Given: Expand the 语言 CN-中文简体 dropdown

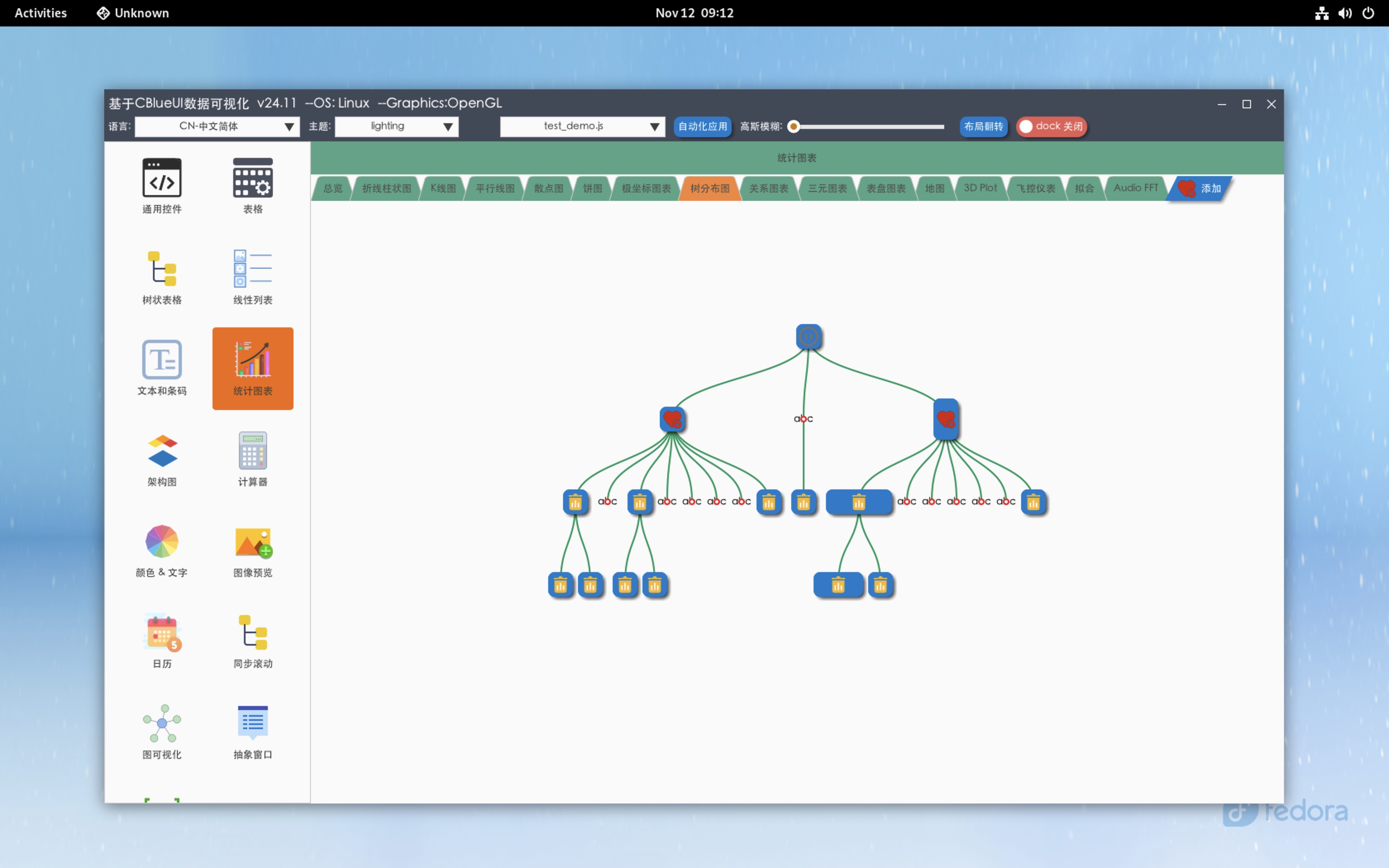Looking at the screenshot, I should tap(217, 126).
